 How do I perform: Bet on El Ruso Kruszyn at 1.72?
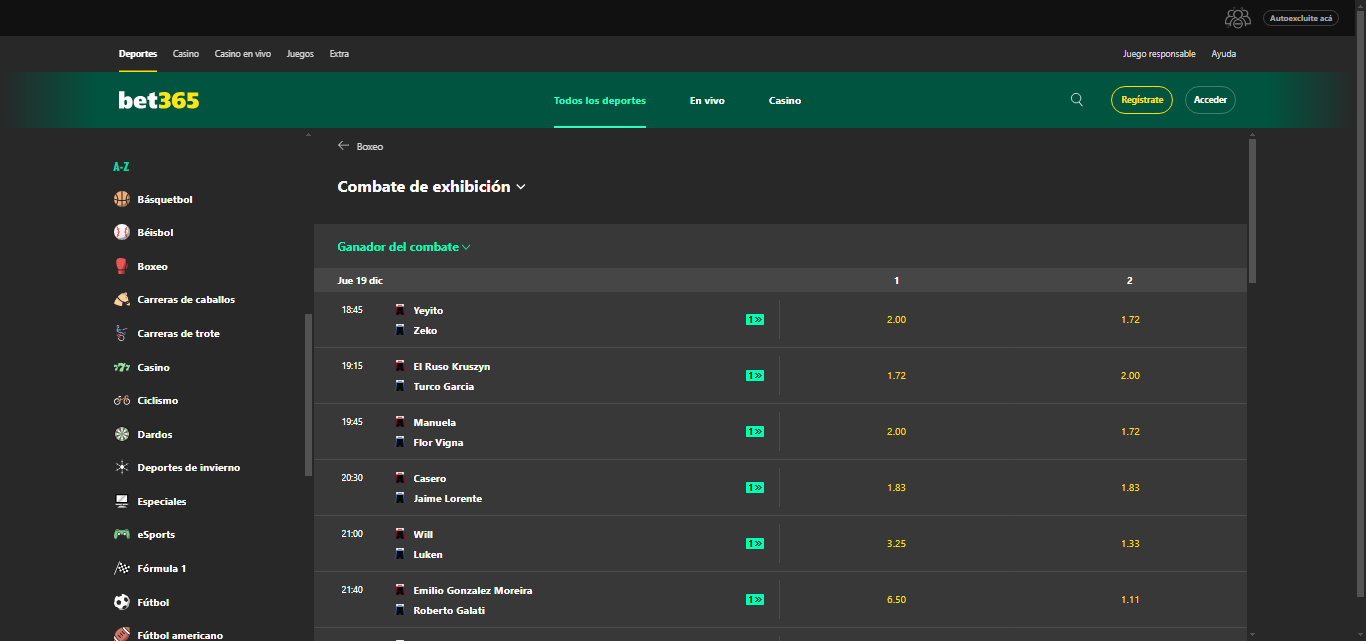896,376
